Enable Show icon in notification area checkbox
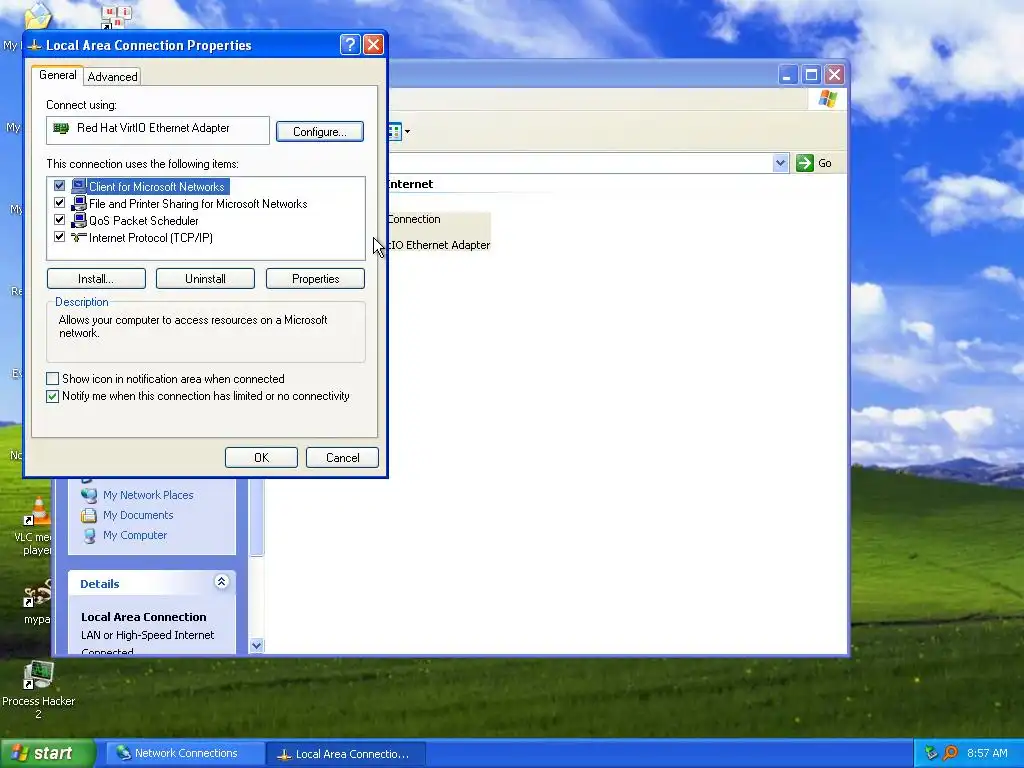Viewport: 1024px width, 768px height. [53, 379]
